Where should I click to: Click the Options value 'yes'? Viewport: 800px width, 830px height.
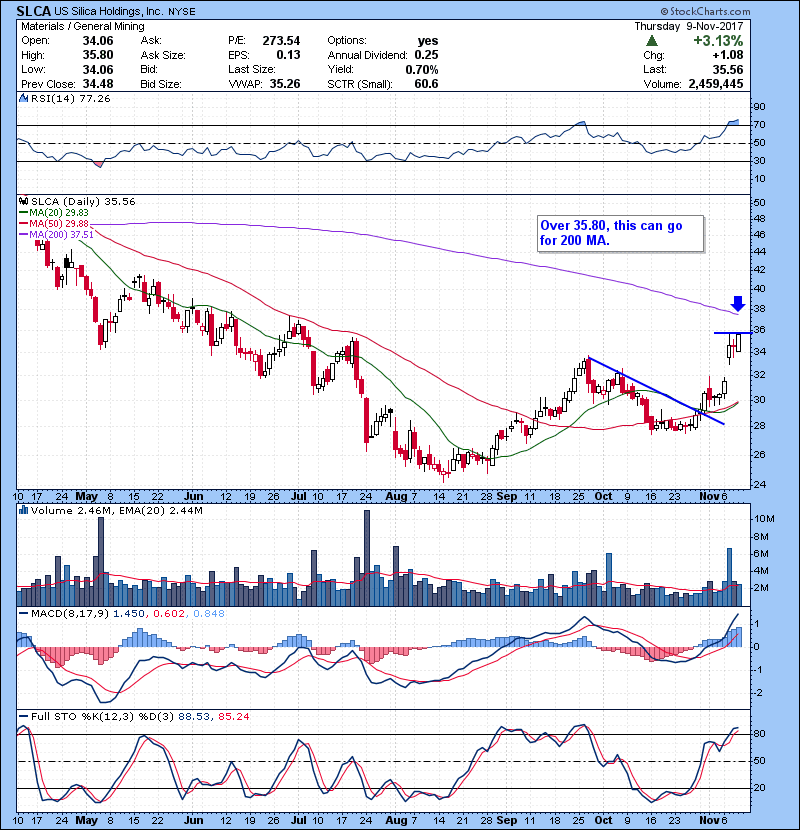click(x=428, y=41)
